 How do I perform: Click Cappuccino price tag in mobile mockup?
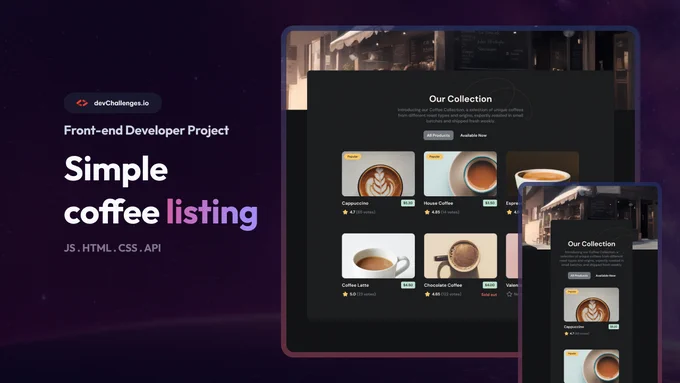pos(614,327)
